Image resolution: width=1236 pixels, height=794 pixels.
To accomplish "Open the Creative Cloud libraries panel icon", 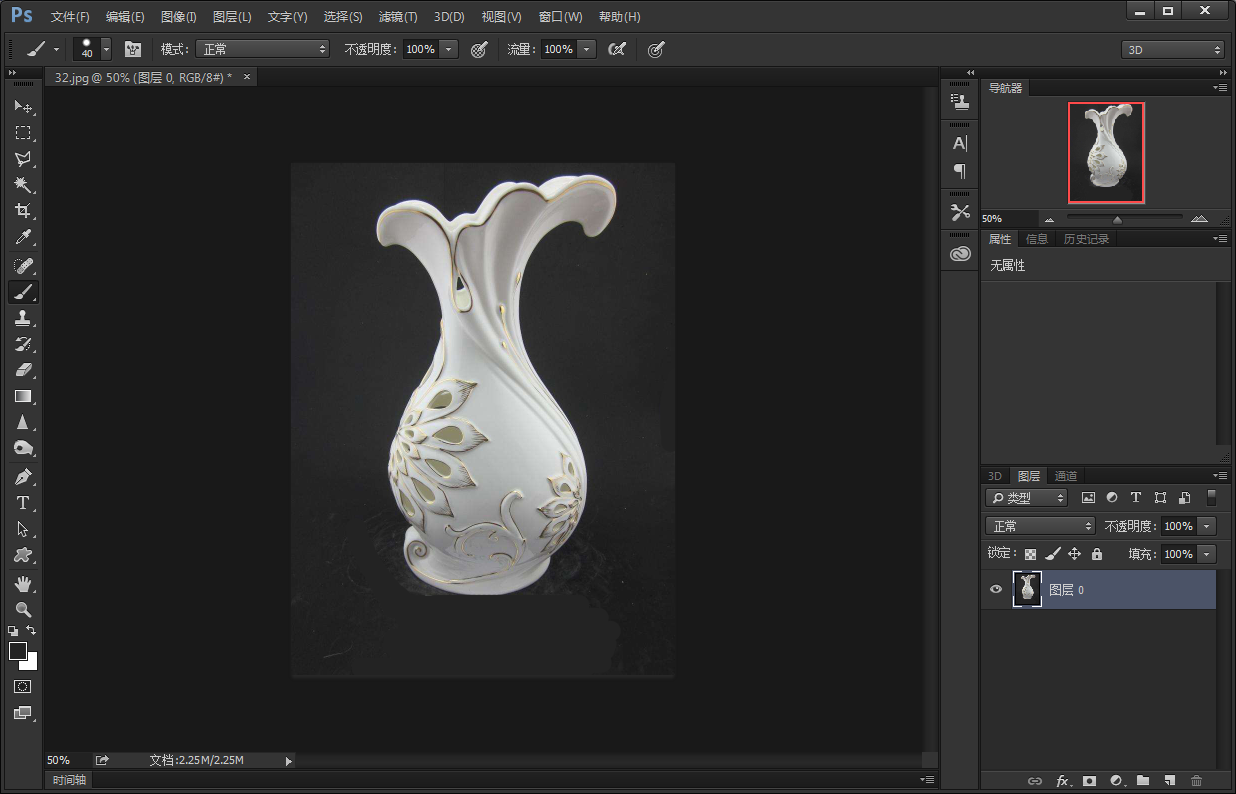I will tap(960, 254).
